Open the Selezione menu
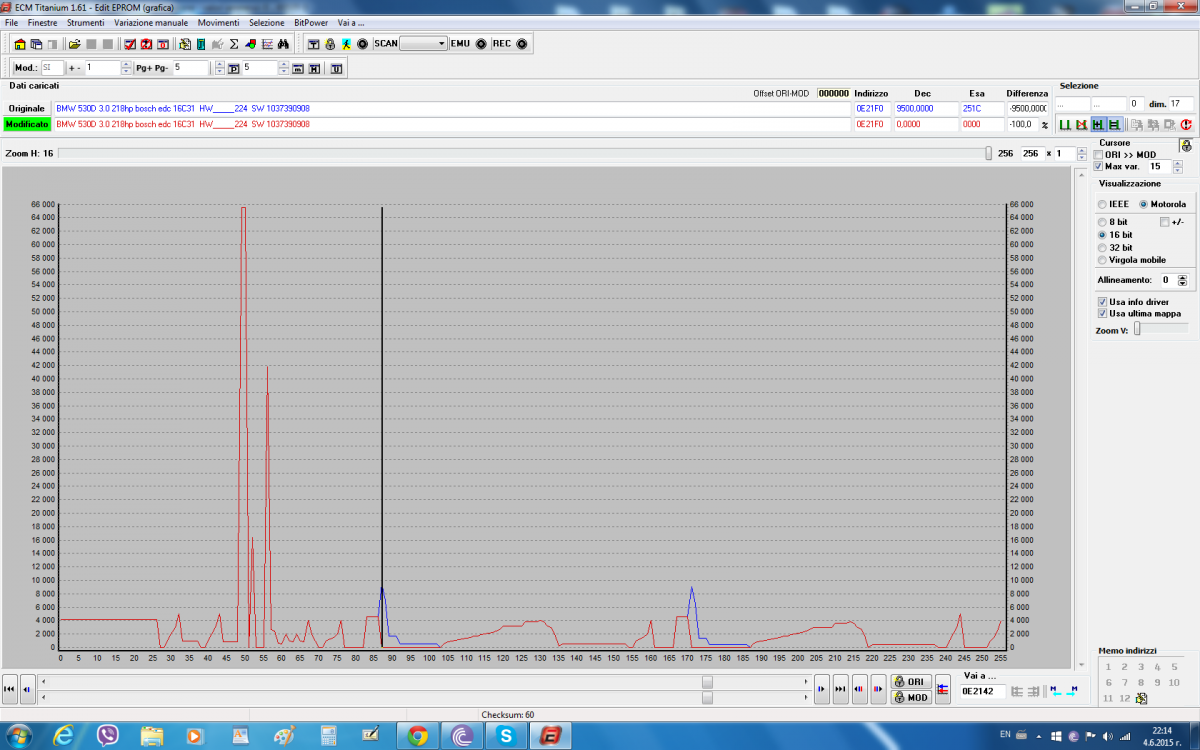 pyautogui.click(x=267, y=22)
